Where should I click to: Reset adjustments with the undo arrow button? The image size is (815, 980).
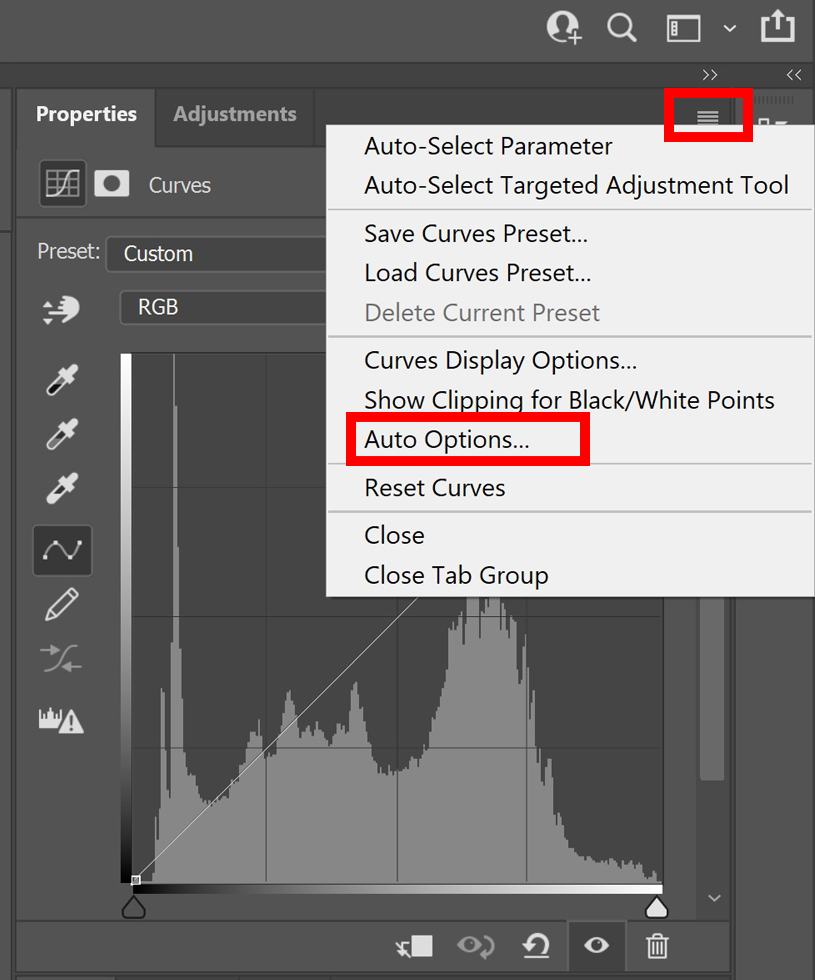[536, 945]
